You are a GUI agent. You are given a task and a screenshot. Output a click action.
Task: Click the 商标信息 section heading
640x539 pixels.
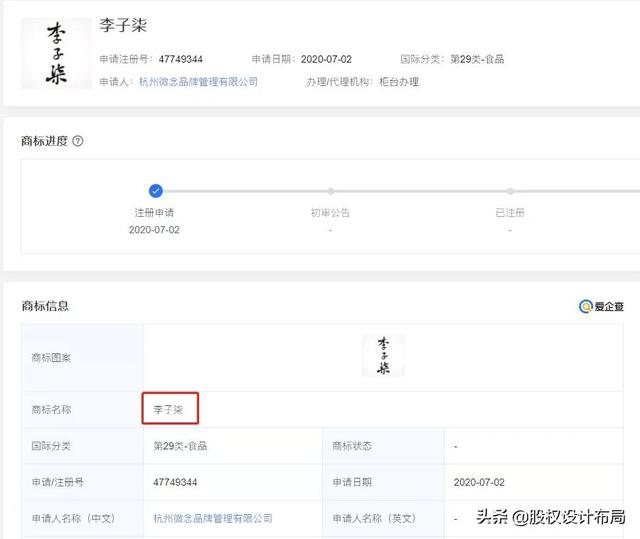(x=45, y=306)
